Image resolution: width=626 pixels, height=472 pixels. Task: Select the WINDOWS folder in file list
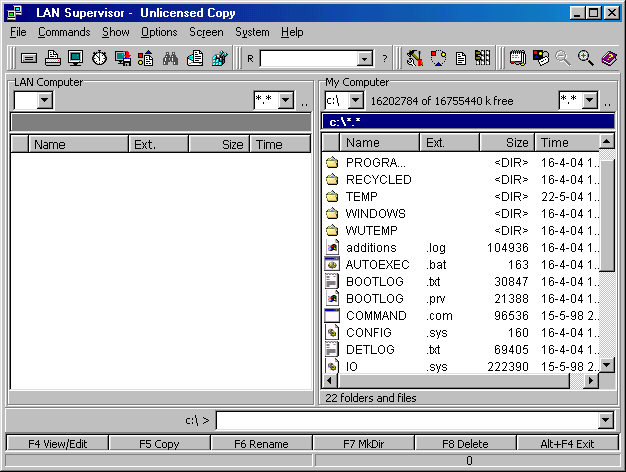(x=375, y=214)
